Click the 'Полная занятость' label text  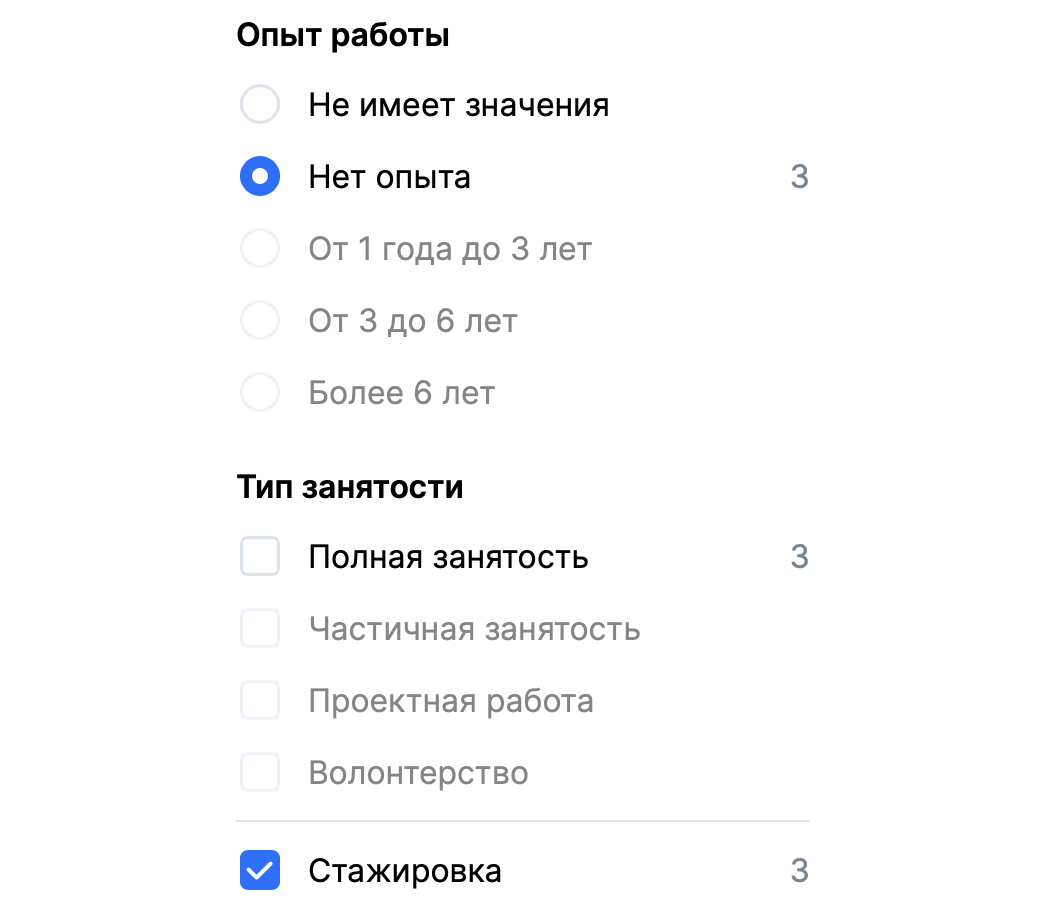click(x=448, y=557)
